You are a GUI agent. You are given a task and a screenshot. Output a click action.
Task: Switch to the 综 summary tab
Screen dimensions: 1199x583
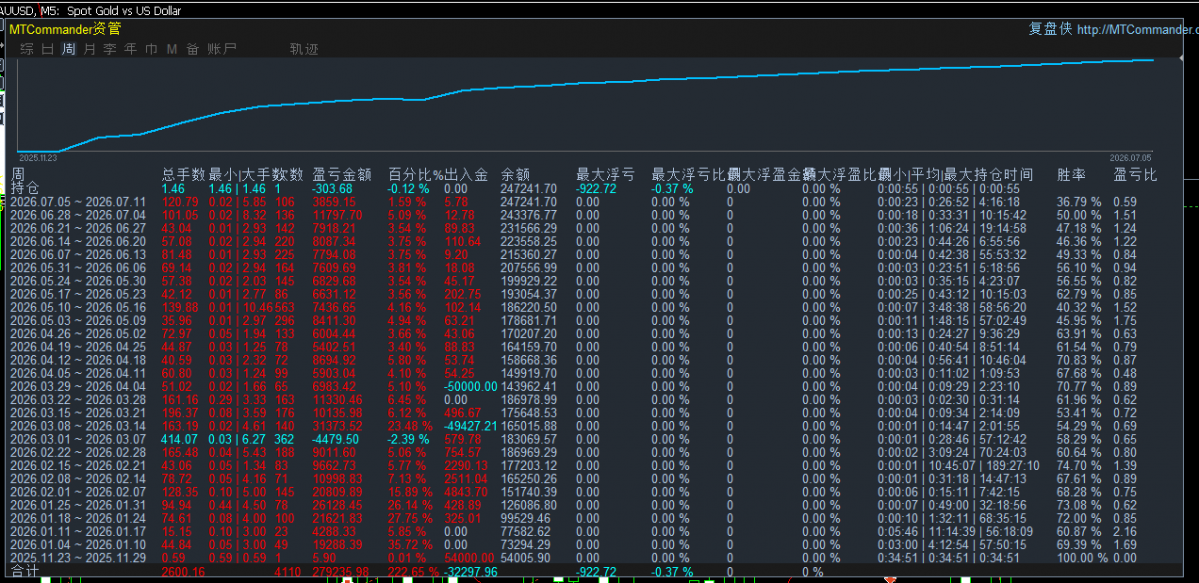[x=28, y=49]
